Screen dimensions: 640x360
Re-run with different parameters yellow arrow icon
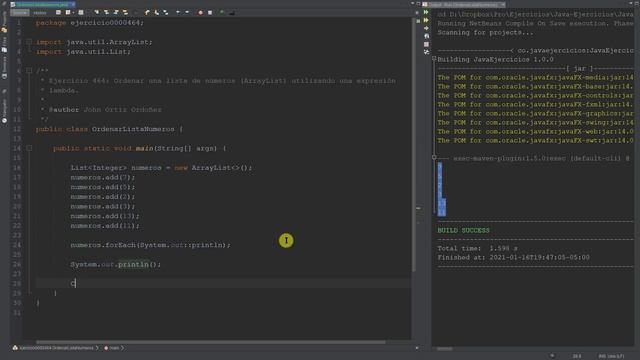coord(426,20)
